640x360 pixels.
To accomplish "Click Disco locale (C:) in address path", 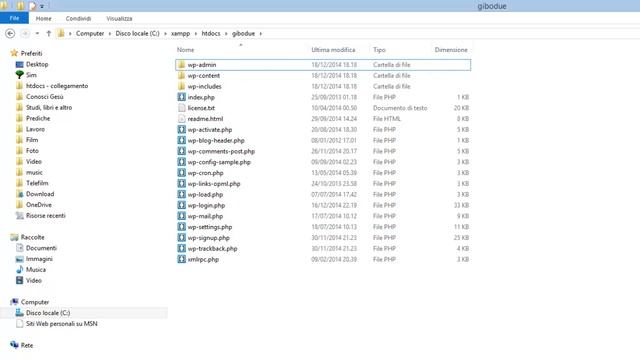I will (138, 33).
